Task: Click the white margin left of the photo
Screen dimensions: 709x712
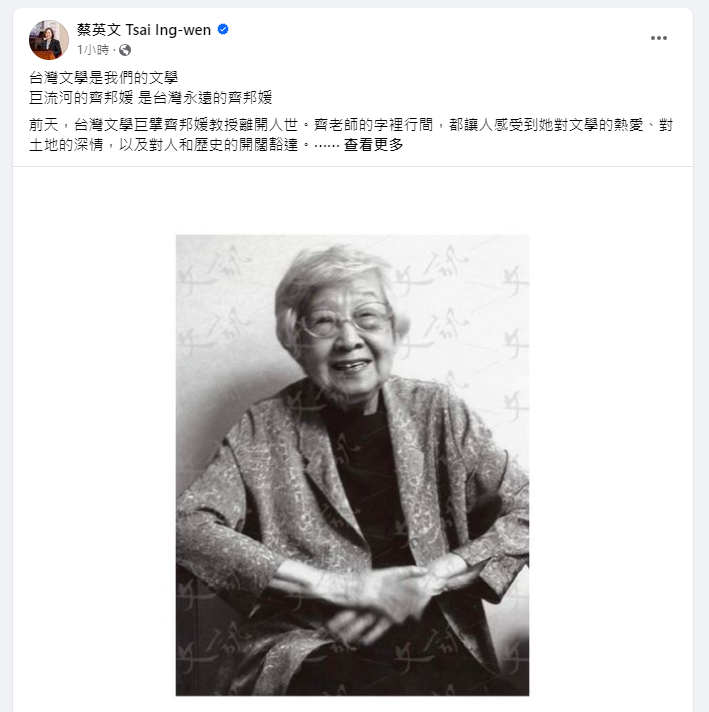Action: [x=94, y=465]
